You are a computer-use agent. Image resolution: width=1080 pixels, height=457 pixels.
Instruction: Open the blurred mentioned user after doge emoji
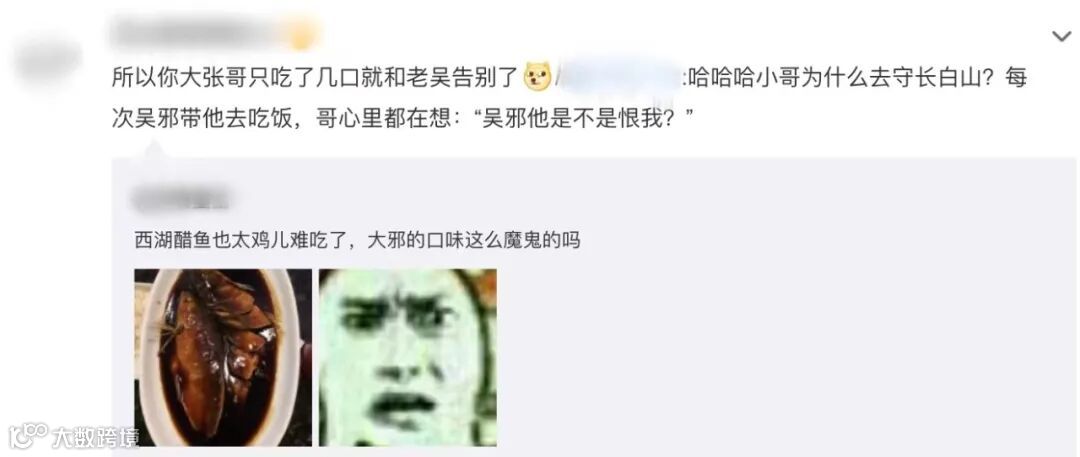tap(619, 77)
